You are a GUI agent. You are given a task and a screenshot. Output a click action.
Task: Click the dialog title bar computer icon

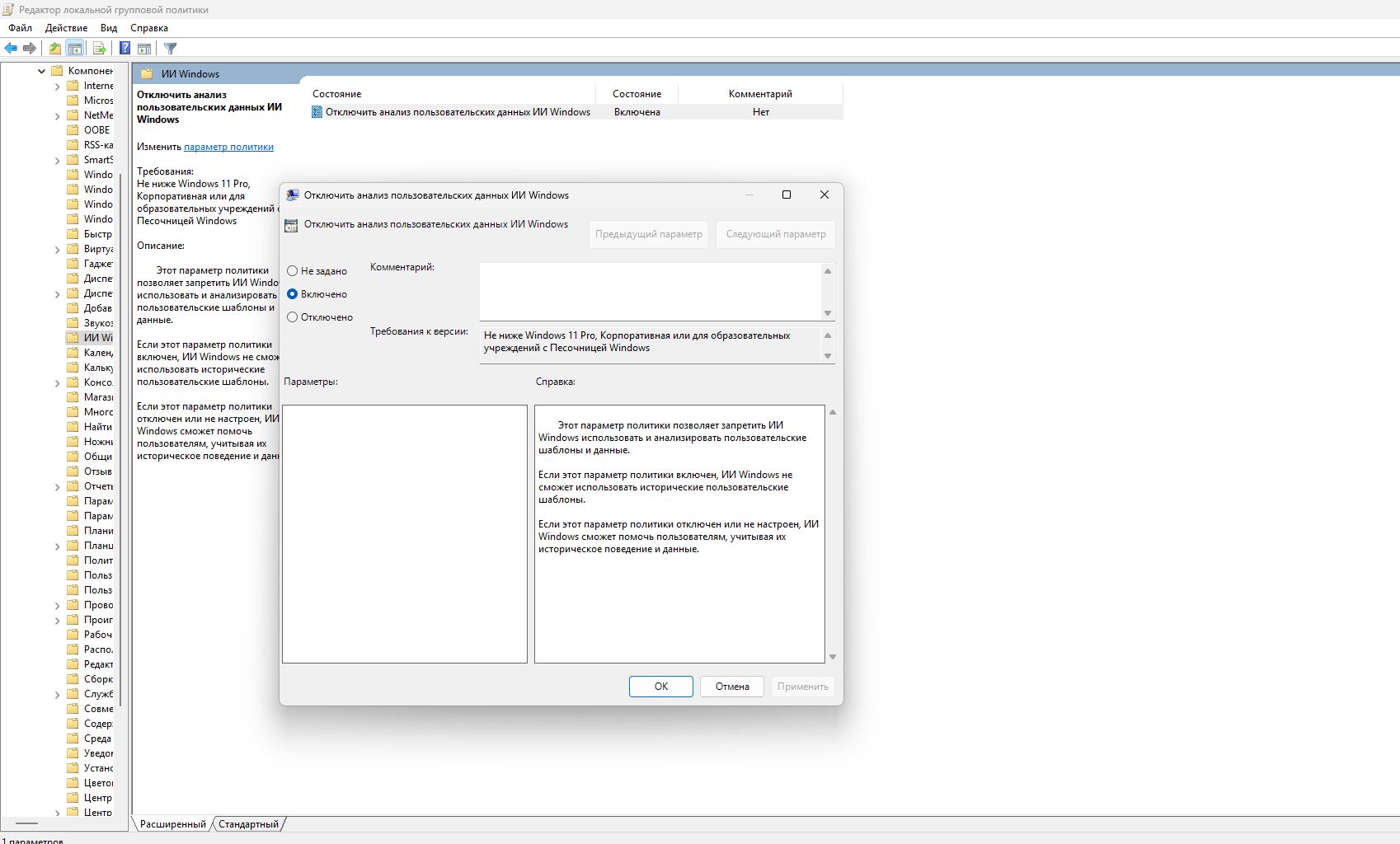pyautogui.click(x=292, y=195)
